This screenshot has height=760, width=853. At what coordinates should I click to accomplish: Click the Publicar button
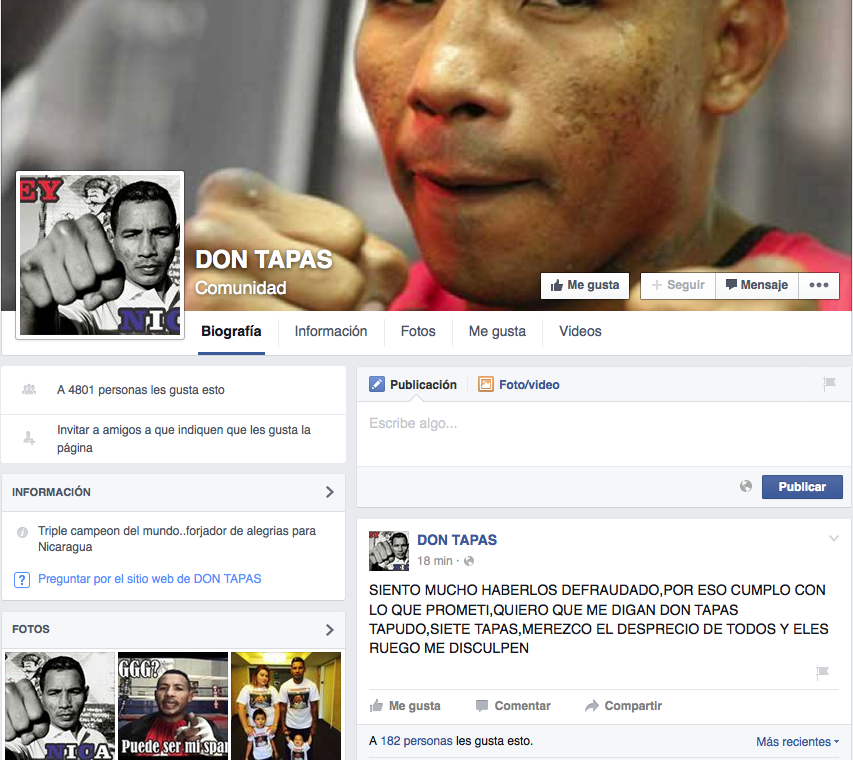coord(802,487)
